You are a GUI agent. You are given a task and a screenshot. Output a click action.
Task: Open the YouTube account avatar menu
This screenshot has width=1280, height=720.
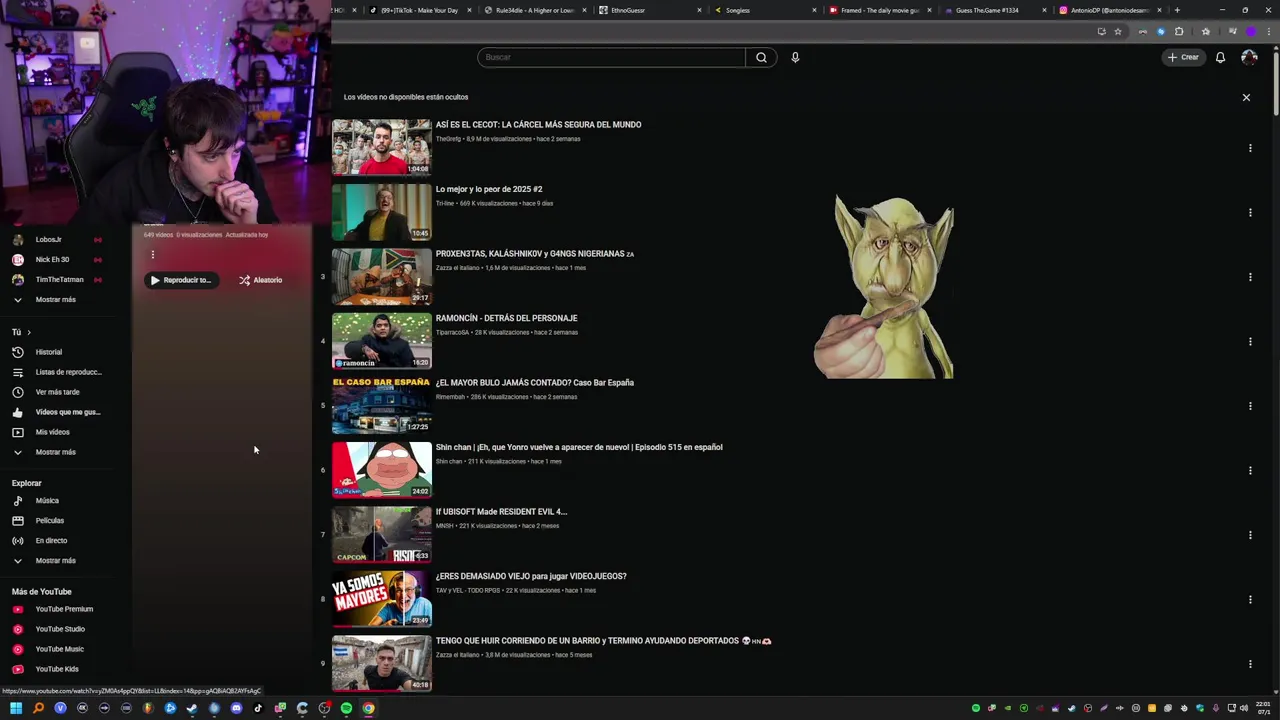[1249, 57]
